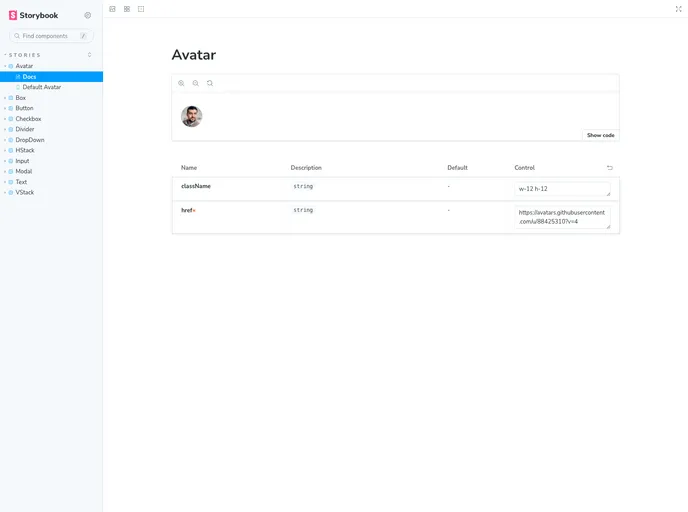Expand all stories using sidebar arrows icon
Image resolution: width=688 pixels, height=512 pixels.
[89, 55]
